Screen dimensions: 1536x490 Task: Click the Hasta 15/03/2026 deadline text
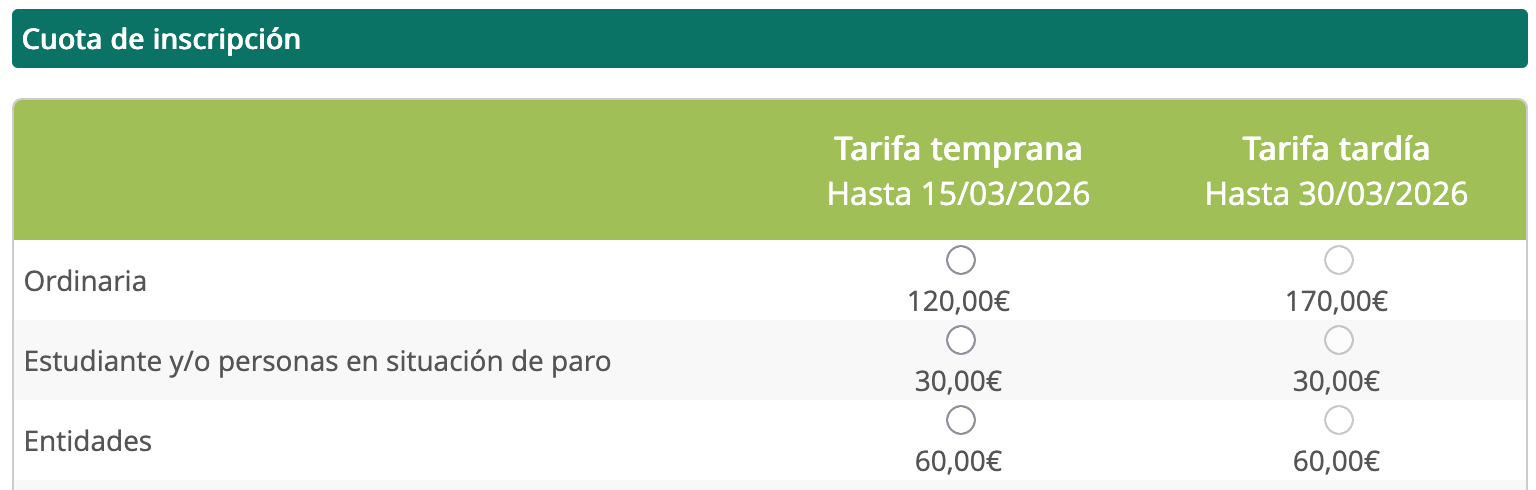[958, 193]
